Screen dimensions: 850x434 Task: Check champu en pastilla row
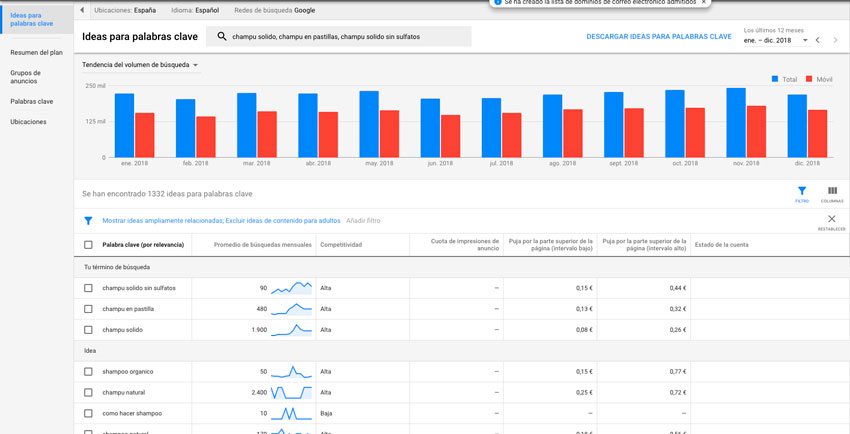88,309
